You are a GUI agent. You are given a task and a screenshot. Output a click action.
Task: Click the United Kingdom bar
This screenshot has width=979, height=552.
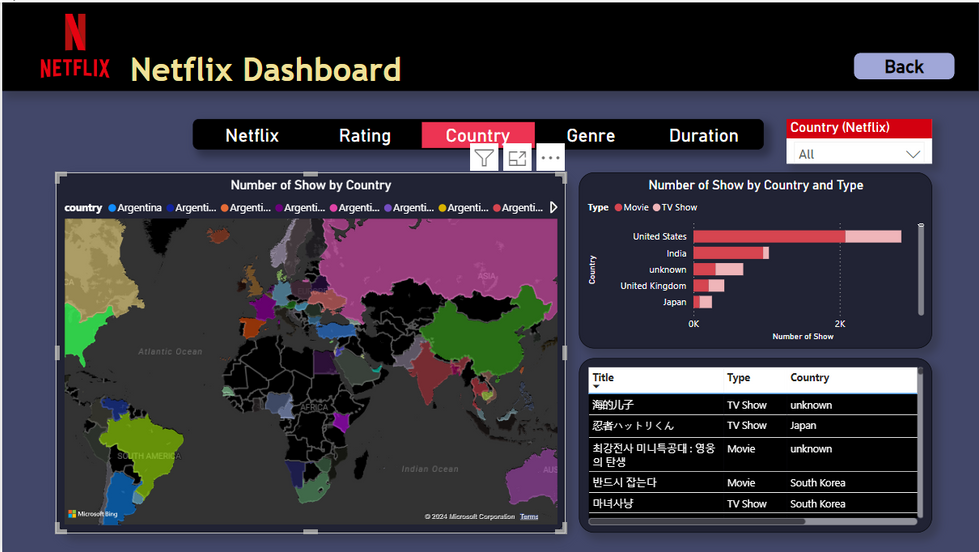(x=709, y=285)
